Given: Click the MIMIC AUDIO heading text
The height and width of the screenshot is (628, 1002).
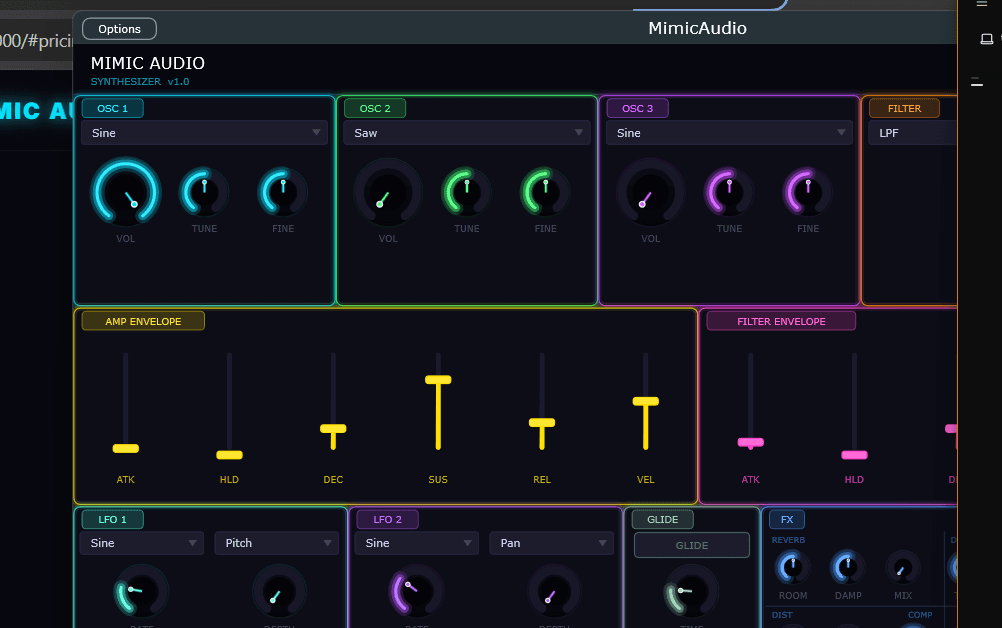Looking at the screenshot, I should [148, 63].
